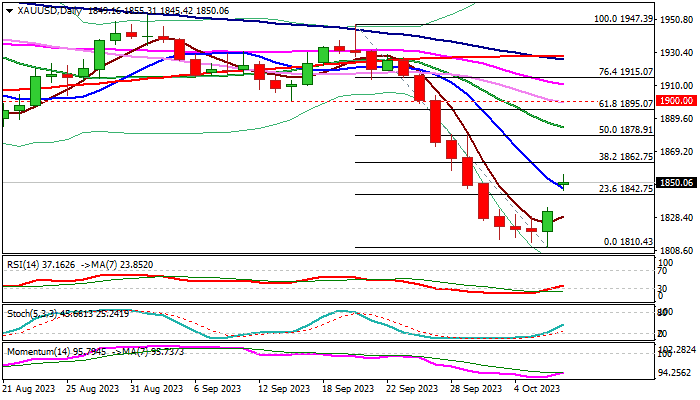Click the 50.0 1878.91 Fibonacci label
The image size is (700, 400).
click(x=623, y=130)
